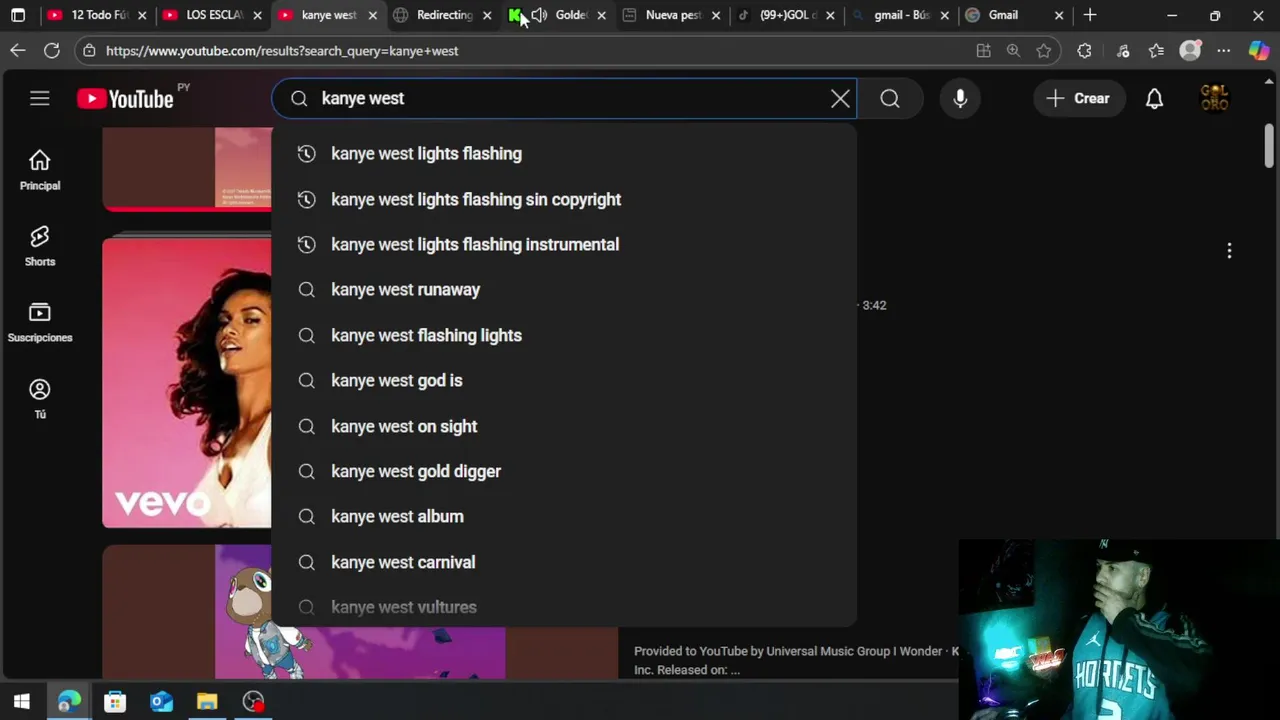Close the Redirecting tab
Image resolution: width=1280 pixels, height=720 pixels.
(487, 15)
